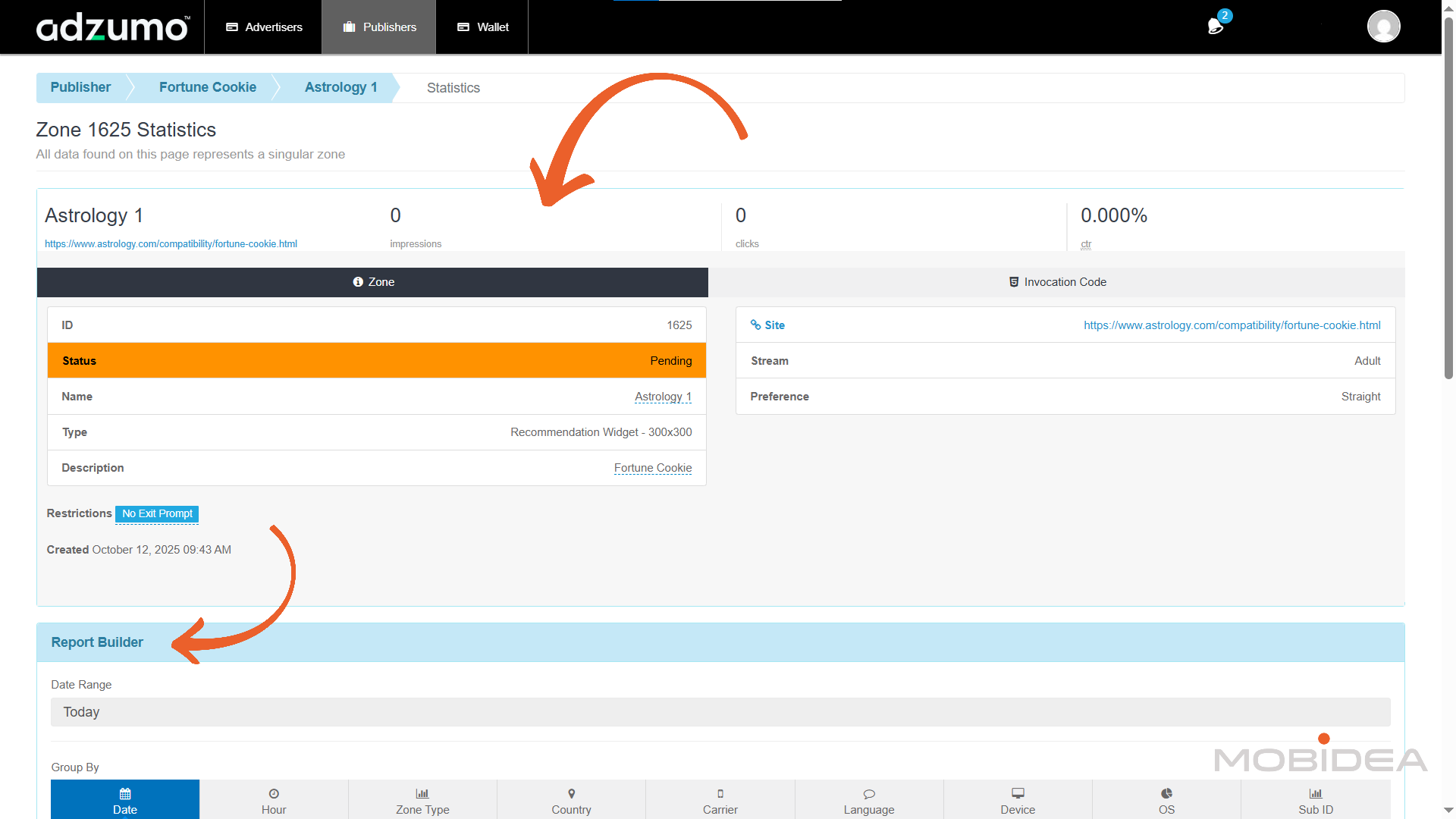This screenshot has height=819, width=1456.
Task: Go to Fortune Cookie breadcrumb
Action: (x=208, y=87)
